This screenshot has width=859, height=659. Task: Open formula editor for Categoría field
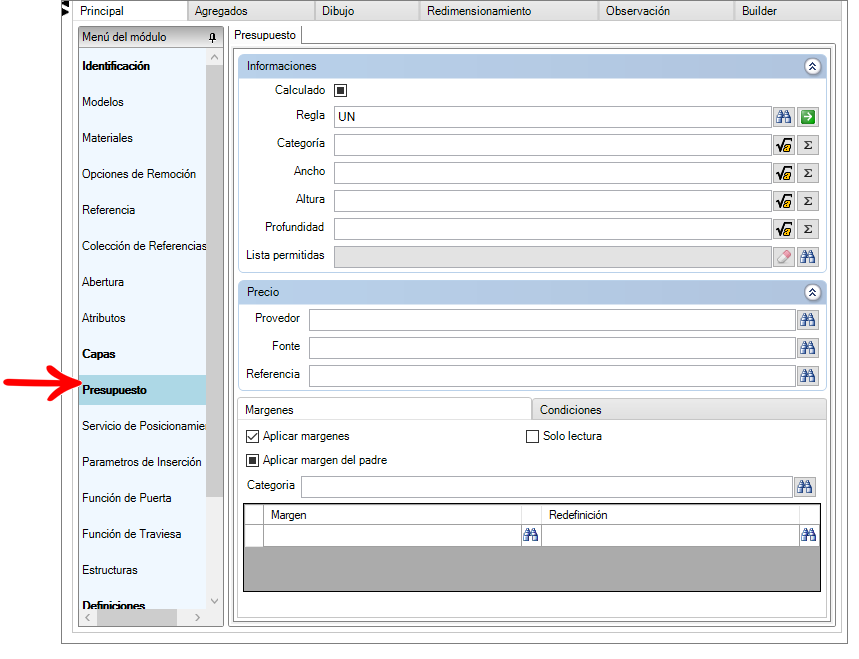click(784, 145)
